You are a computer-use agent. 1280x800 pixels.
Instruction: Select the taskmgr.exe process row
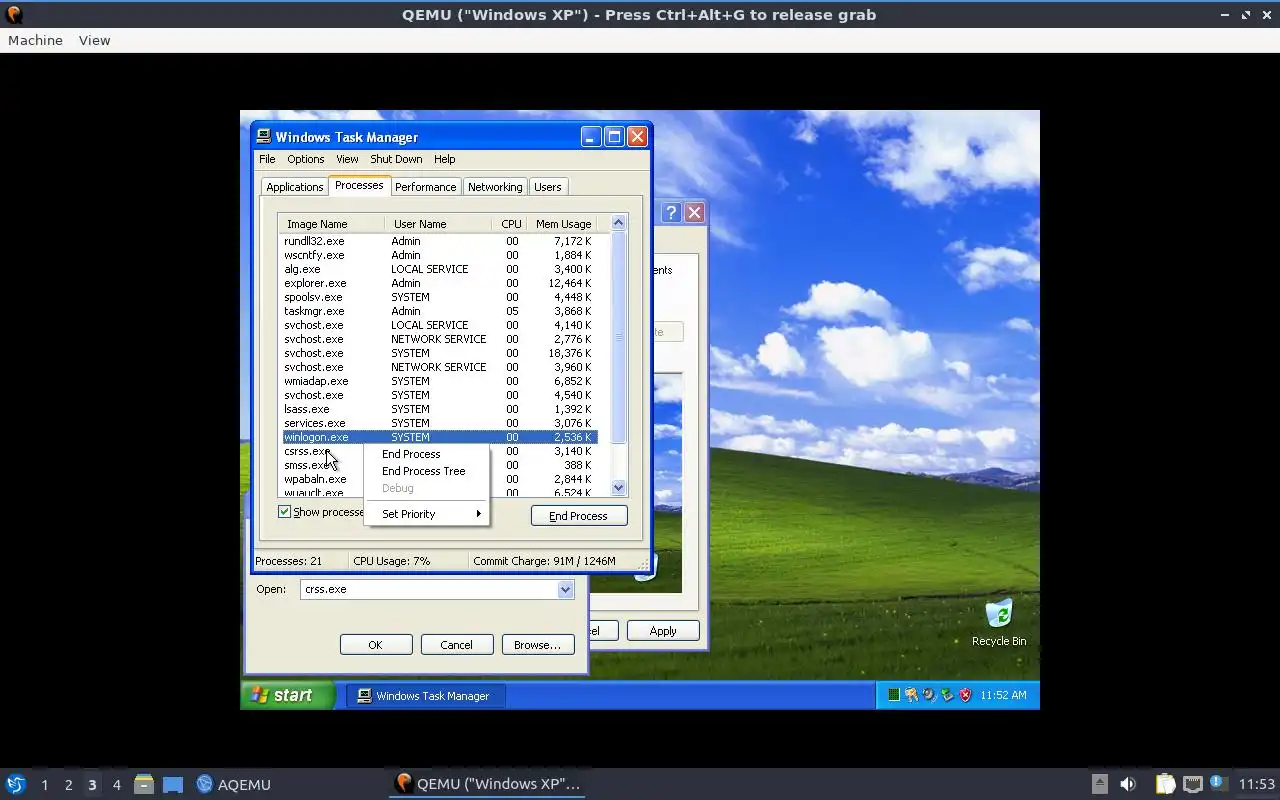[439, 311]
